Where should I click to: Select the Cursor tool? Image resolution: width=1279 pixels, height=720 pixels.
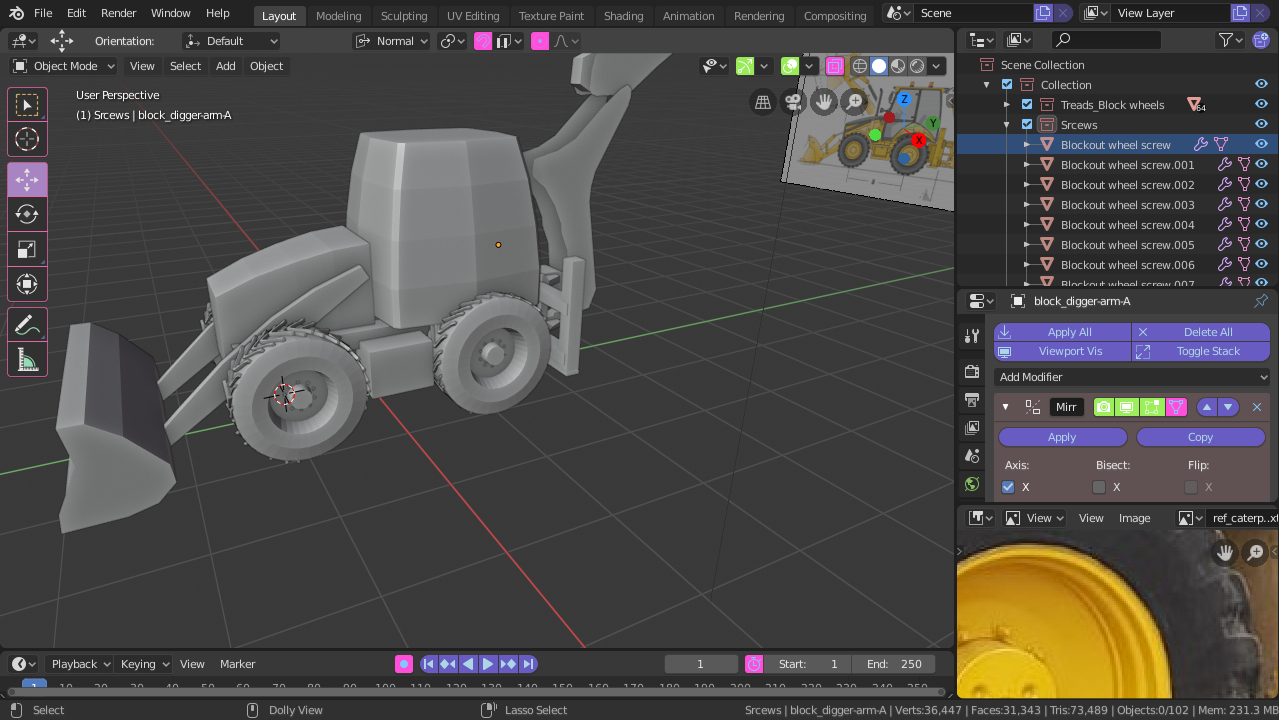[x=27, y=139]
